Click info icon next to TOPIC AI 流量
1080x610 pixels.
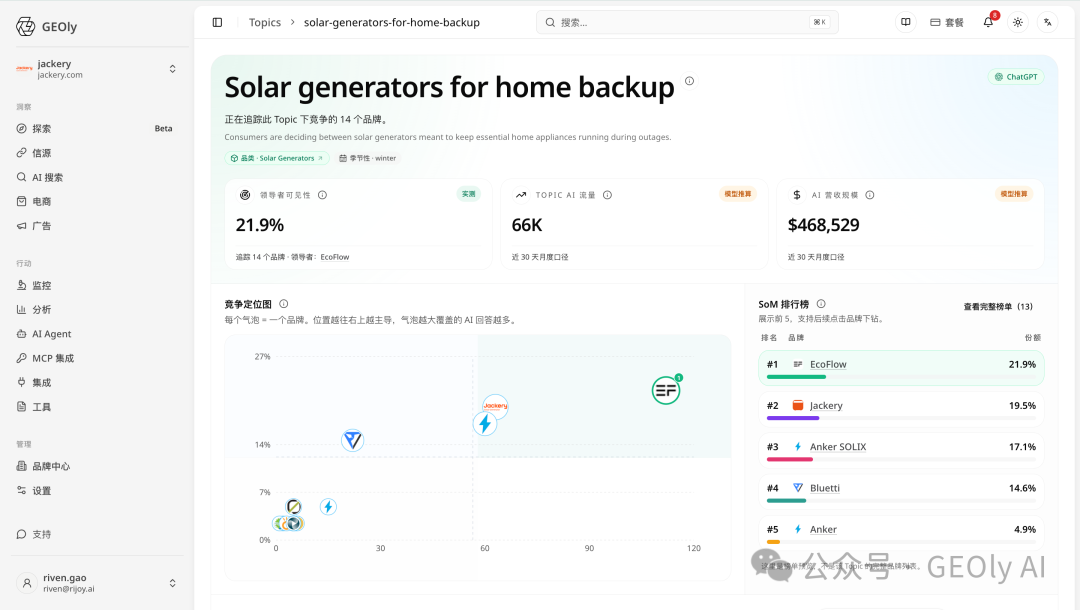(608, 195)
